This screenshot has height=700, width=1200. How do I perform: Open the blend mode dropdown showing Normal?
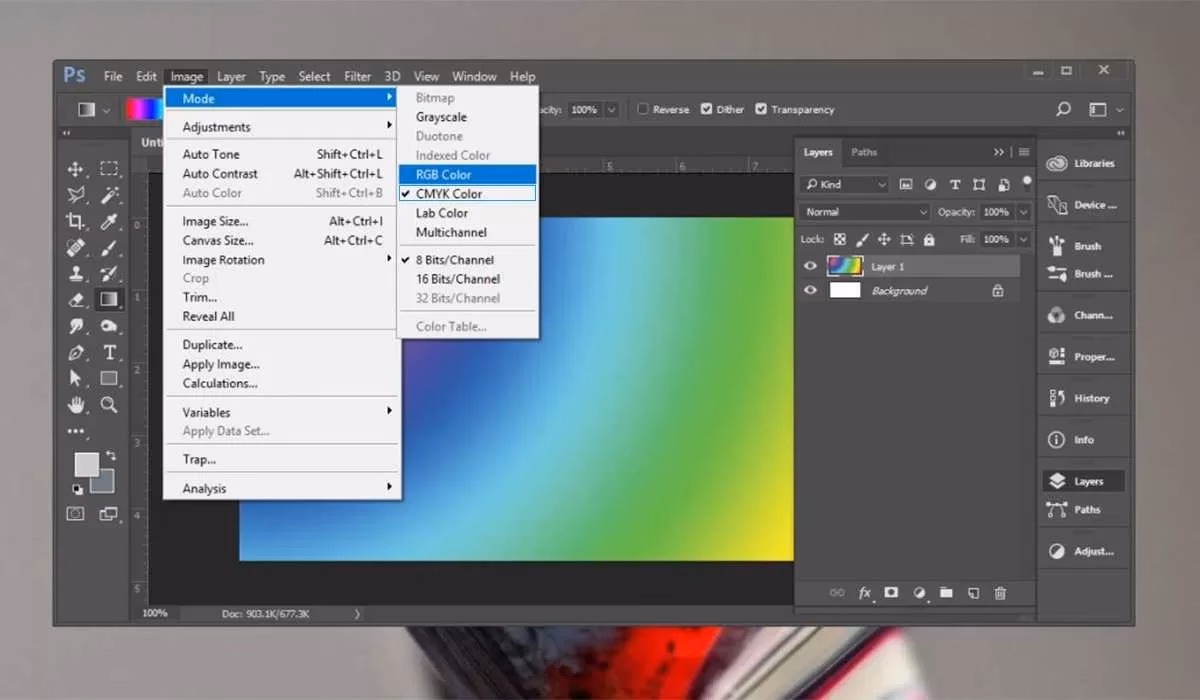pos(864,211)
